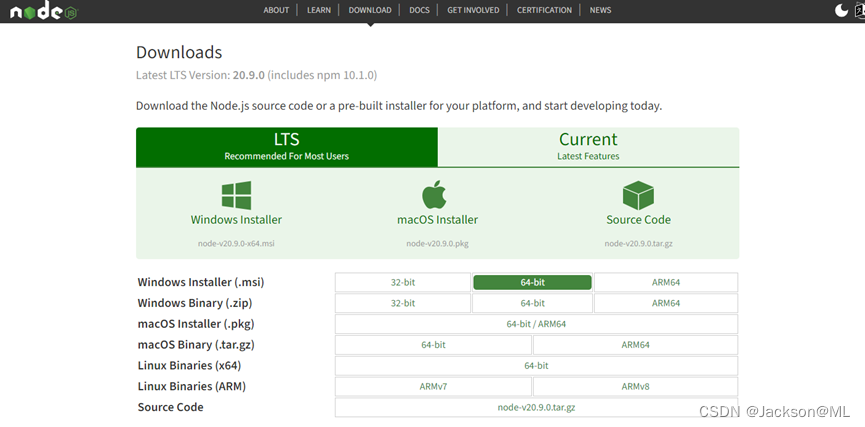Click the node-v20.9.0.tar.gz source link
This screenshot has width=865, height=427.
click(x=536, y=407)
